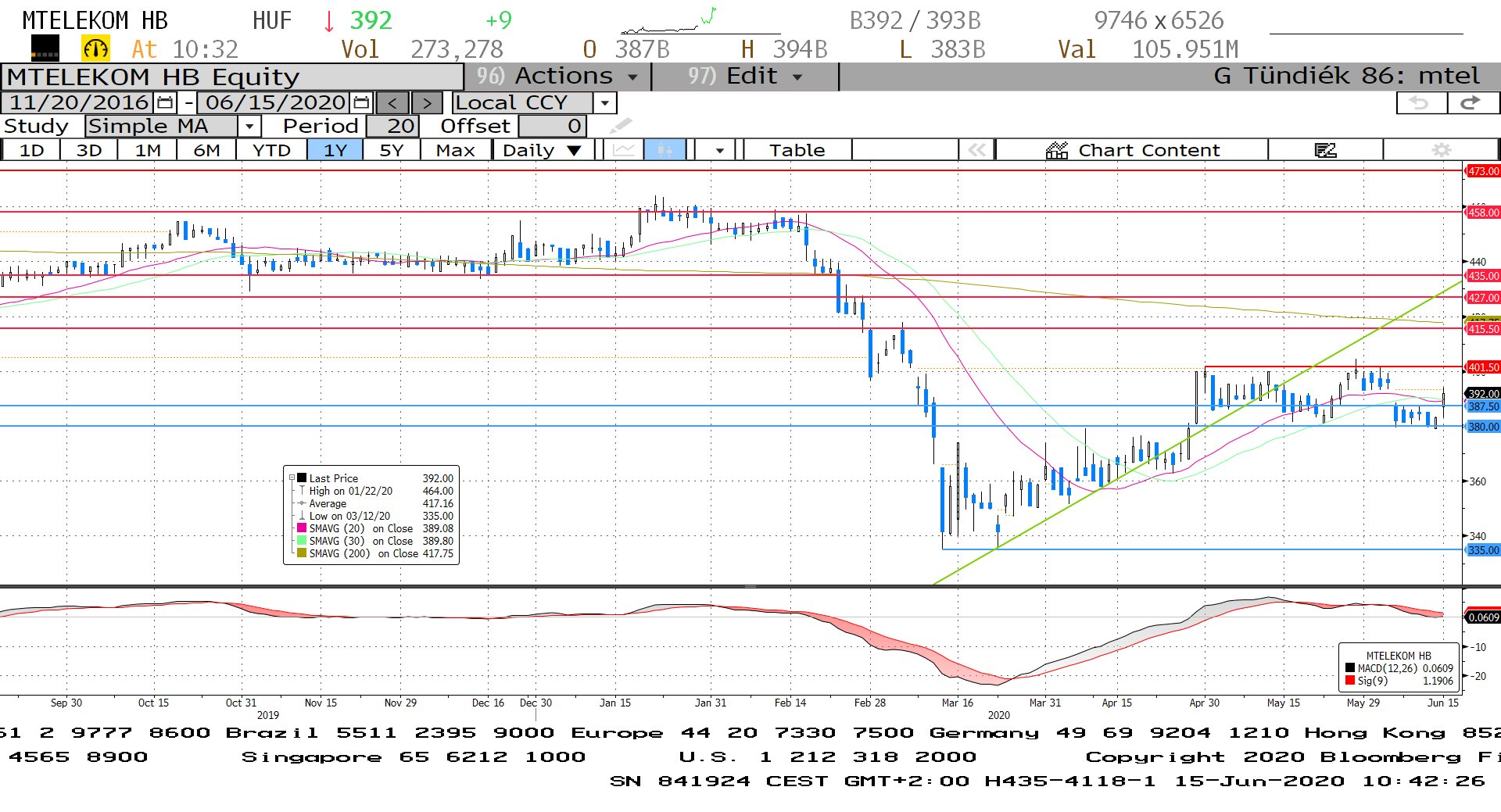Expand the Local CCY currency dropdown
The height and width of the screenshot is (812, 1501).
point(604,102)
